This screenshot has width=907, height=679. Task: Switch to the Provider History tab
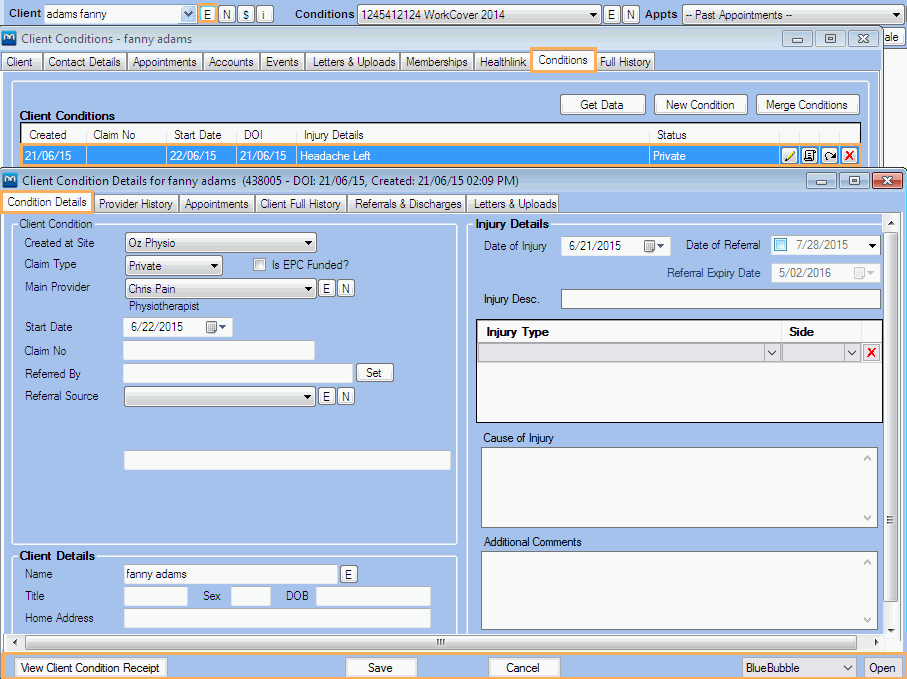click(x=135, y=203)
